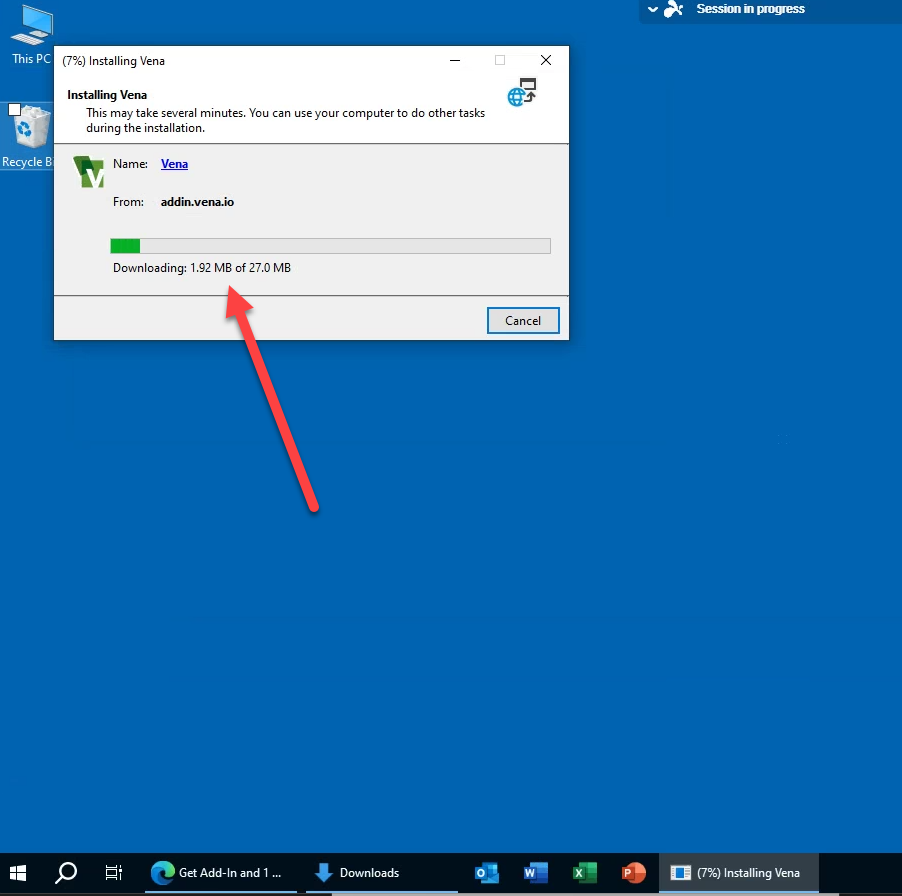Click the Installing Vena bold heading
The height and width of the screenshot is (896, 902).
click(x=107, y=95)
